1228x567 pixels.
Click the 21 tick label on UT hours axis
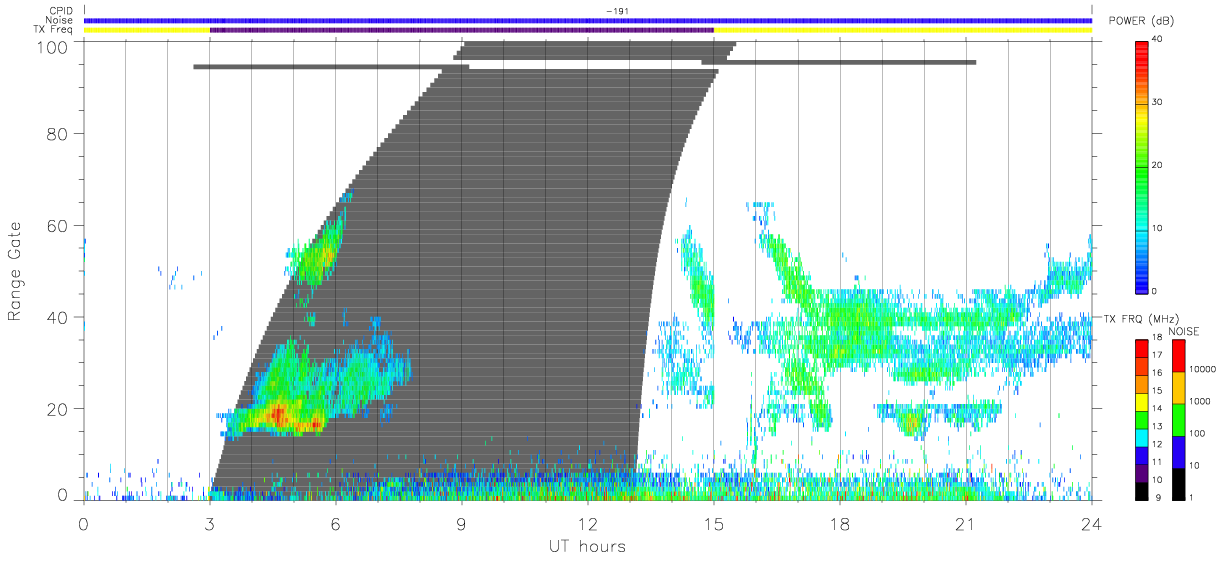pos(966,523)
